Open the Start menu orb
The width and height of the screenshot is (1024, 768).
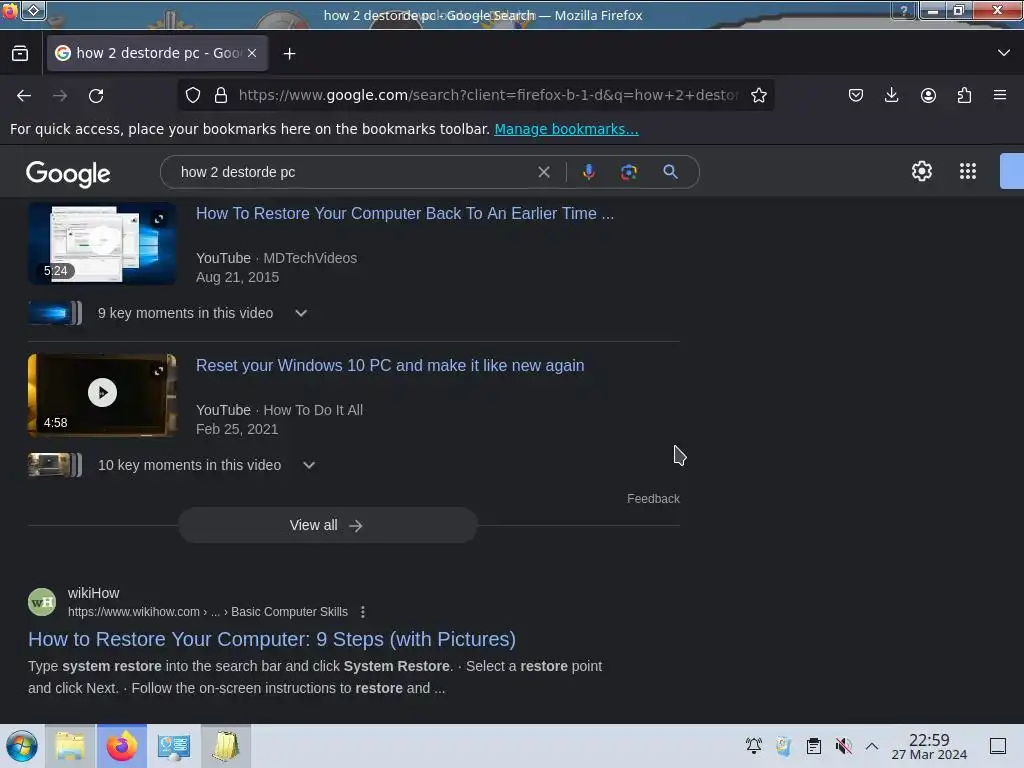pyautogui.click(x=22, y=746)
